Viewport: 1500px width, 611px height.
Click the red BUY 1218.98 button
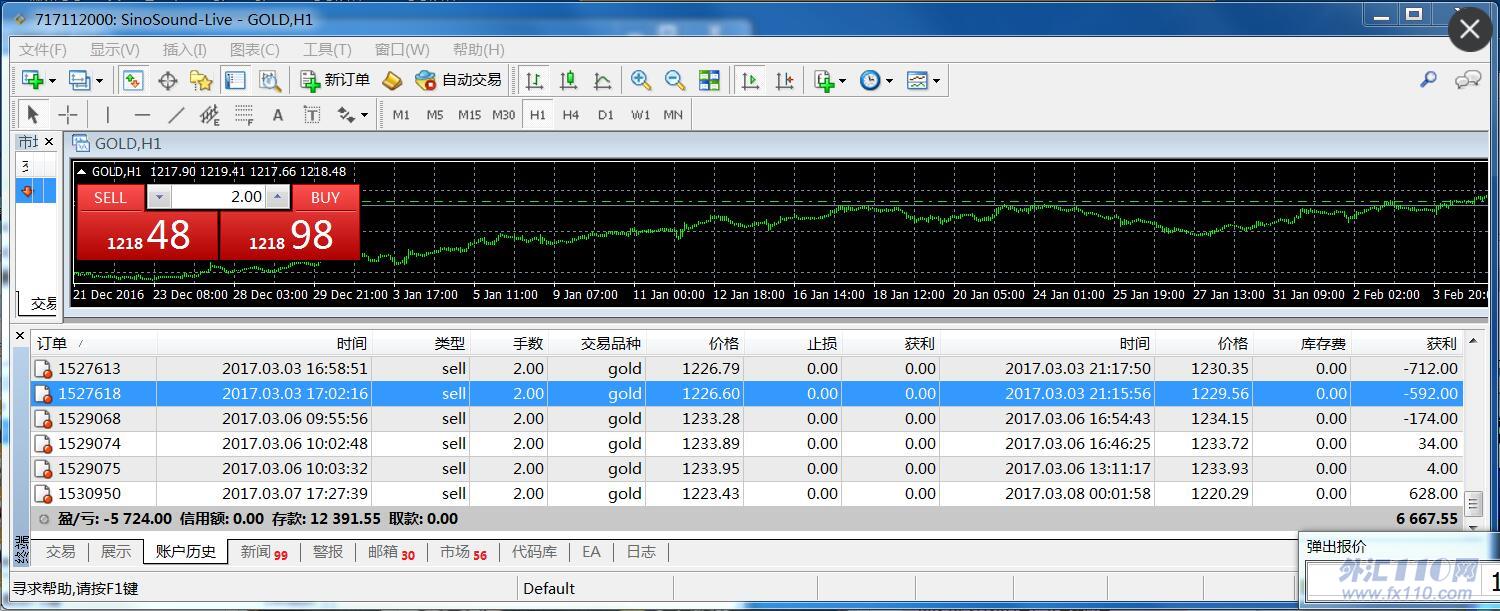click(290, 235)
